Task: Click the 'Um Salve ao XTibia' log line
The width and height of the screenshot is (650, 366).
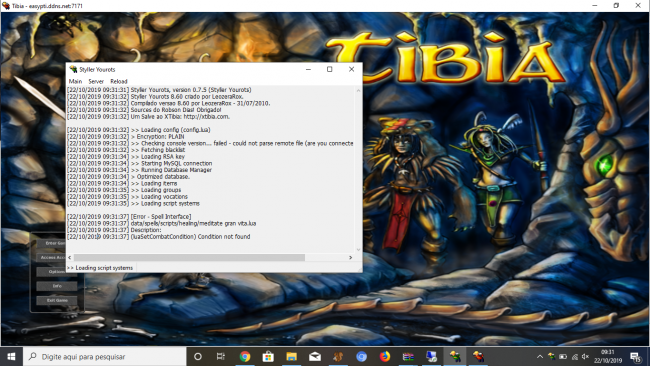Action: [148, 116]
